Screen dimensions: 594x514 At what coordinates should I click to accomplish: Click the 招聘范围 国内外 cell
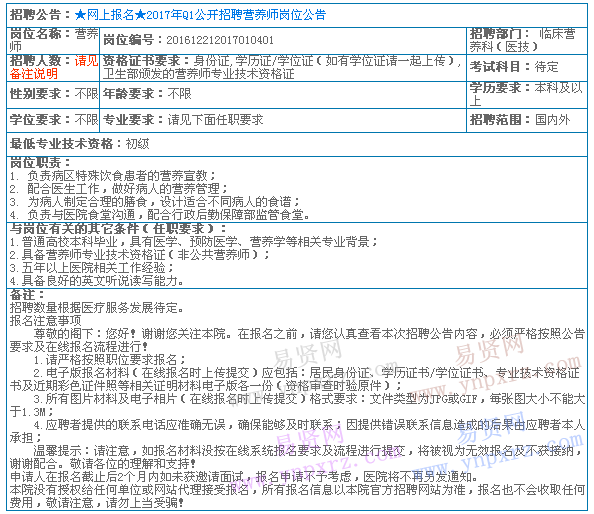tap(527, 120)
